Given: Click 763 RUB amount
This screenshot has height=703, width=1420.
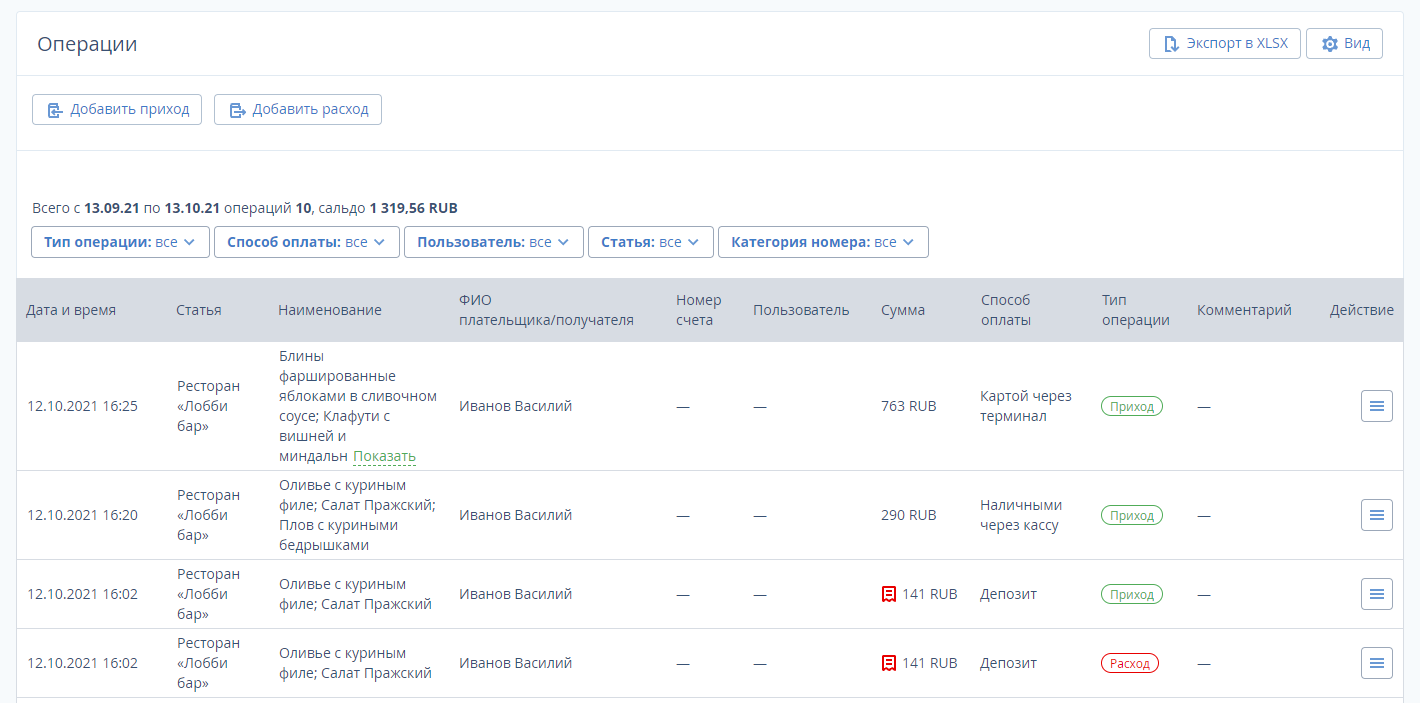Looking at the screenshot, I should (x=909, y=406).
